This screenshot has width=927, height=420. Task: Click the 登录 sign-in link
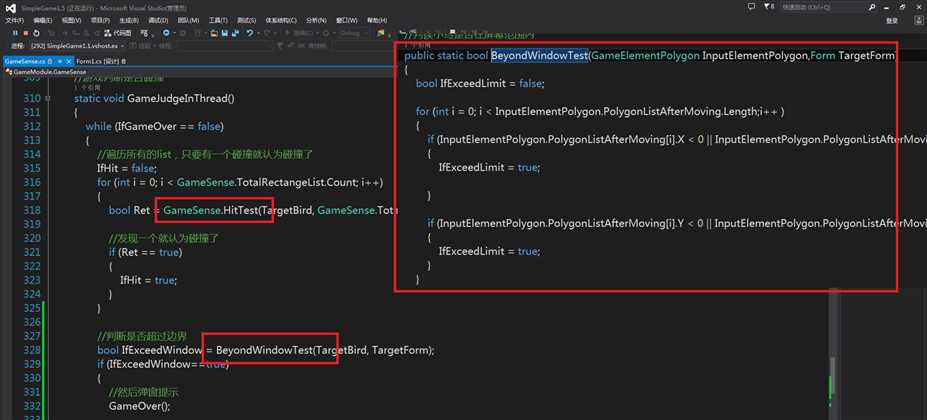[892, 21]
